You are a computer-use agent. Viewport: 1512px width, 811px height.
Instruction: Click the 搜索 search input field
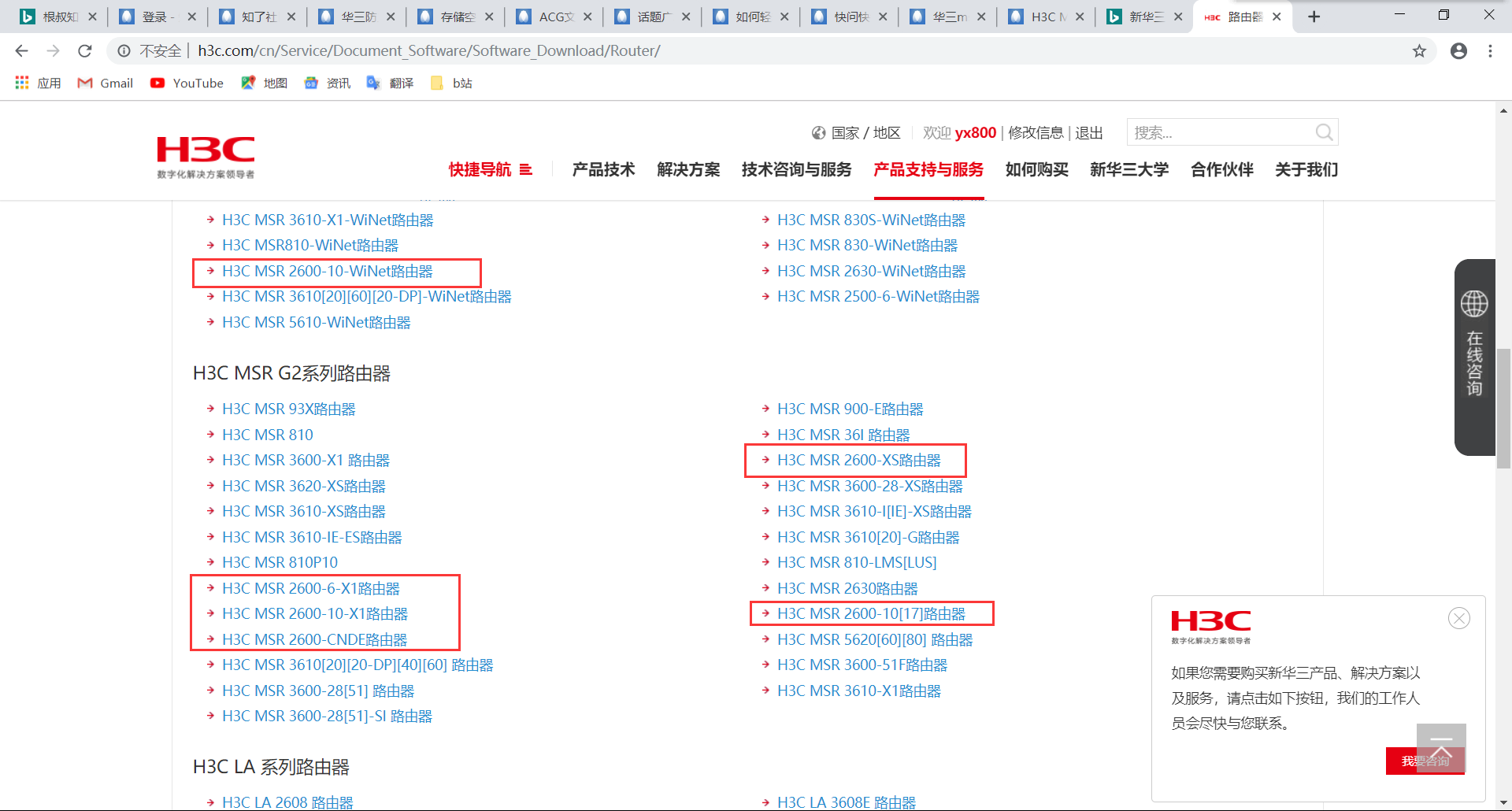1222,132
